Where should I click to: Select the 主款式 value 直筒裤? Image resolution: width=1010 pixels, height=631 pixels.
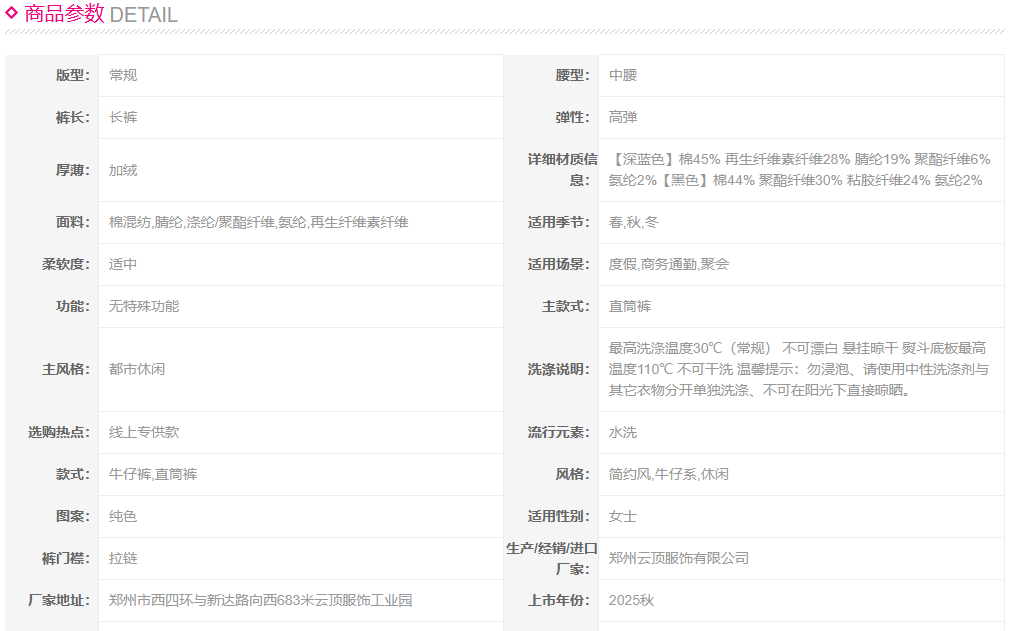(x=630, y=306)
